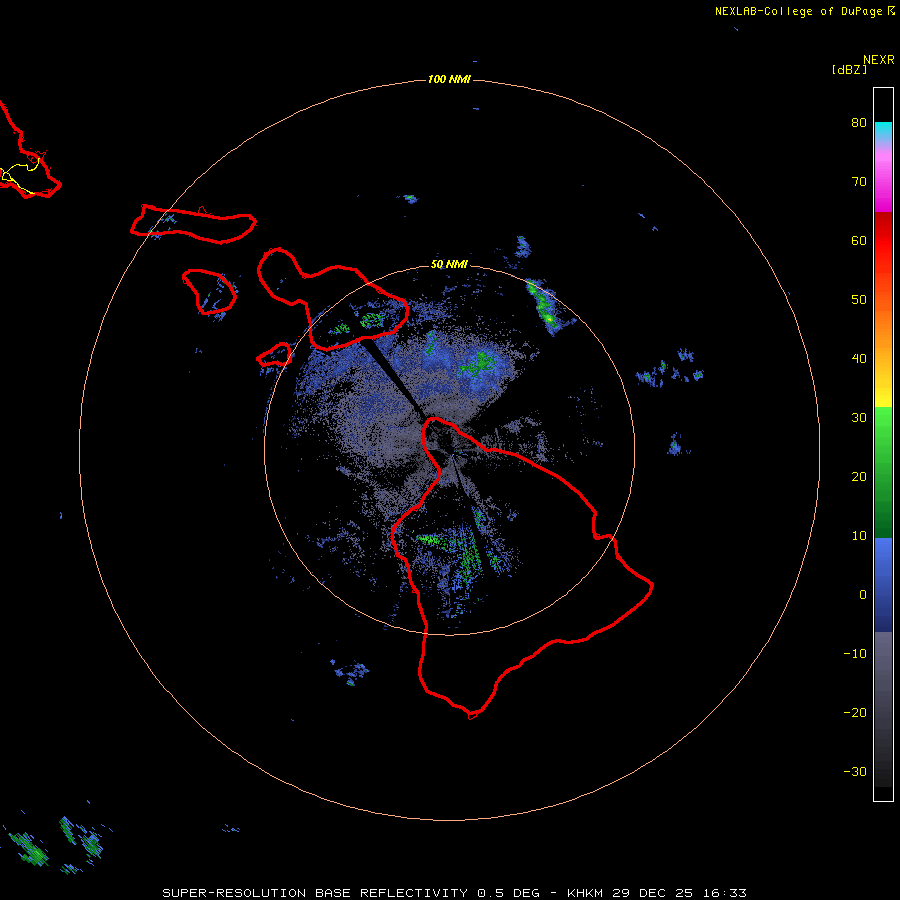Pick the yellow band of the color bar
900x900 pixels.
click(x=883, y=393)
